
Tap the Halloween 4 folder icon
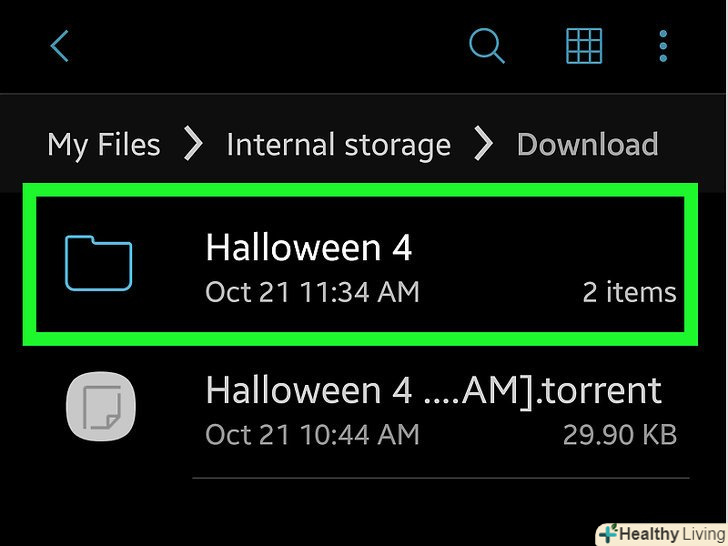coord(98,263)
